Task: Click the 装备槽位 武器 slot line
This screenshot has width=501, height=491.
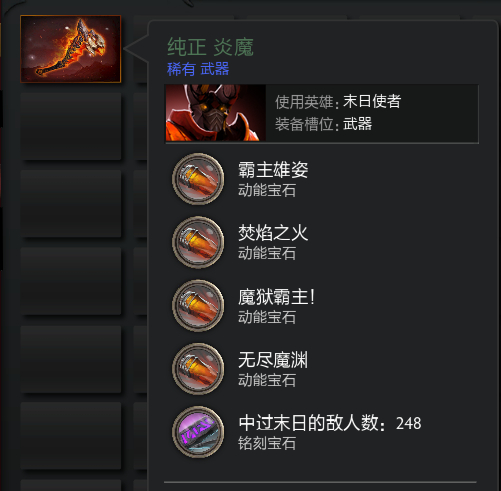Action: coord(323,124)
